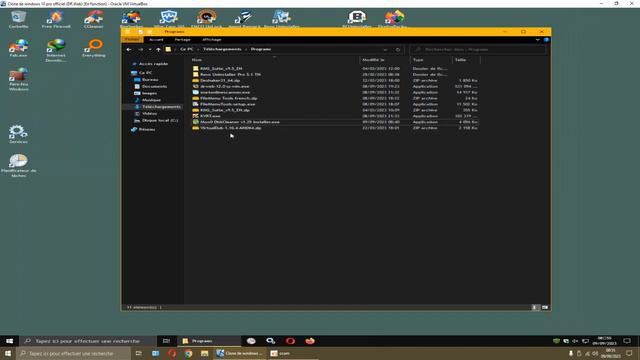Go back with the Explorer back arrow
This screenshot has width=640, height=360.
point(129,49)
